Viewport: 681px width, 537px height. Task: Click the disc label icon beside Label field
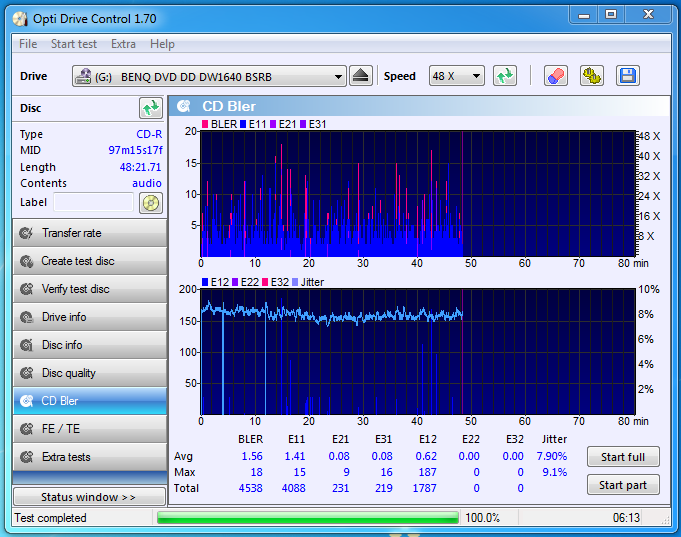pyautogui.click(x=151, y=203)
